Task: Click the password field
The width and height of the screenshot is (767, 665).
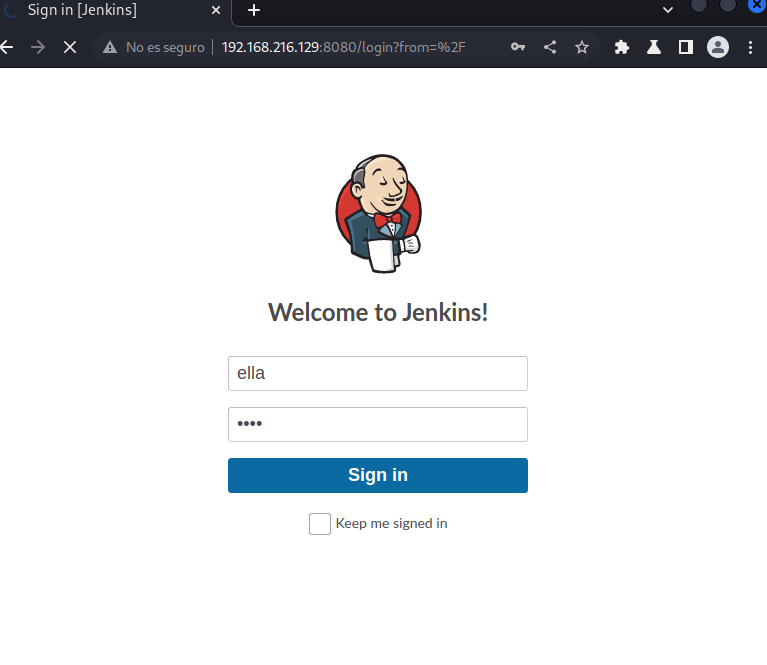Action: [378, 424]
